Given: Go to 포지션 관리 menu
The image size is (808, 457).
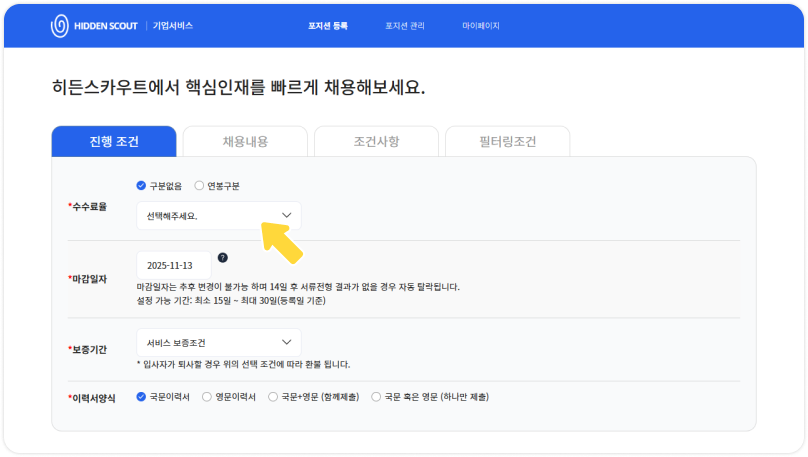Looking at the screenshot, I should 404,25.
